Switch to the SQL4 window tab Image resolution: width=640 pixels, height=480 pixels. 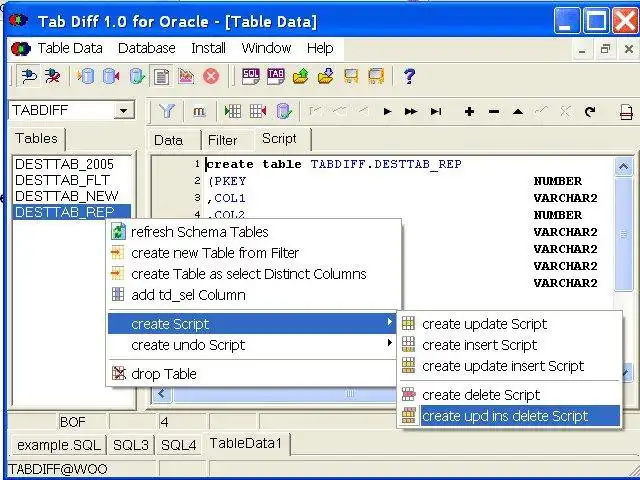tap(178, 445)
